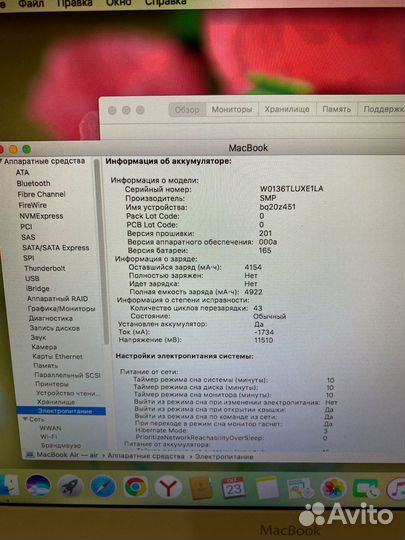
Task: Select Аппаратный RAID item
Action: pyautogui.click(x=58, y=299)
